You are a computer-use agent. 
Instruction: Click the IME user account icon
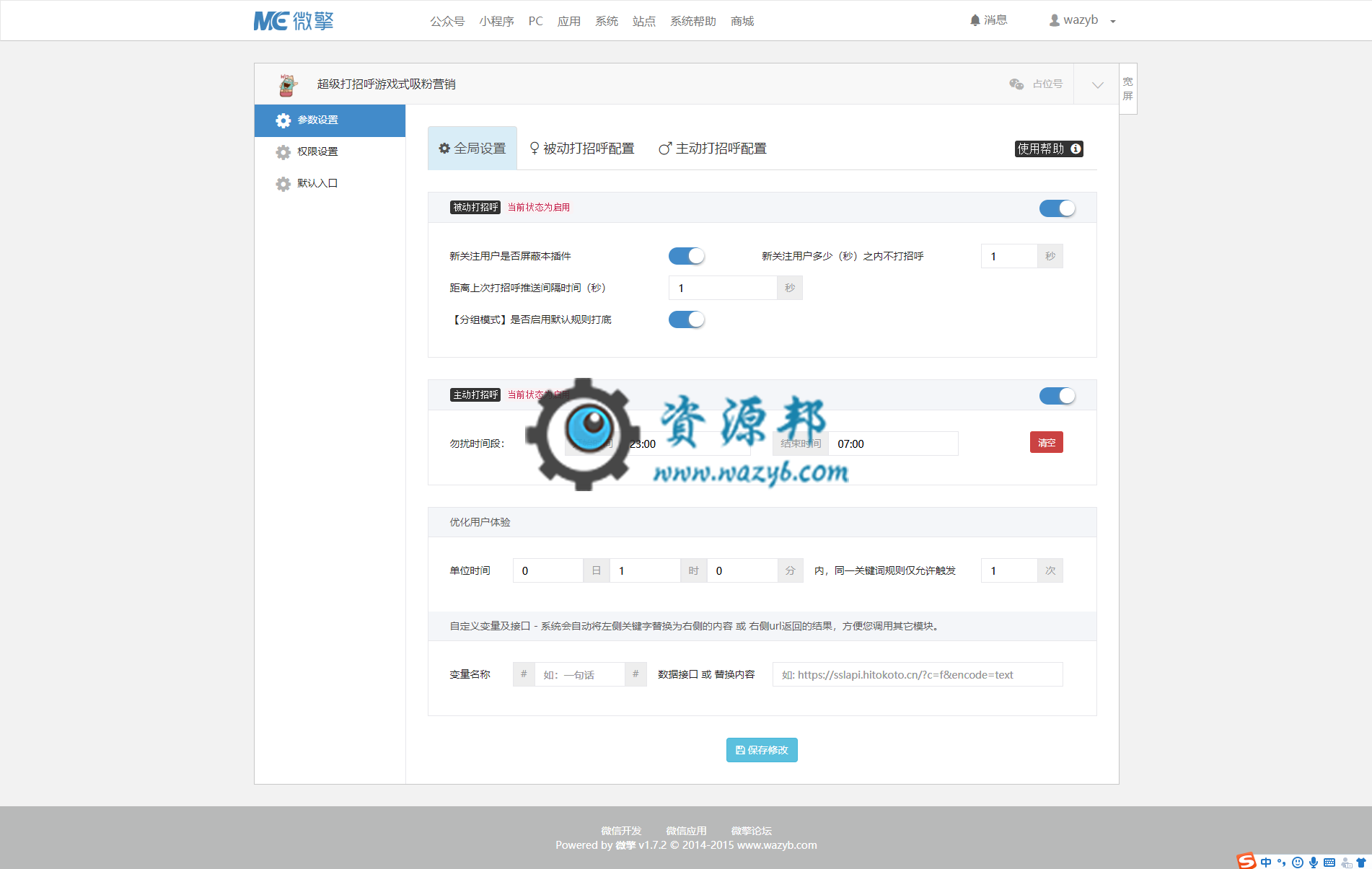[1346, 863]
